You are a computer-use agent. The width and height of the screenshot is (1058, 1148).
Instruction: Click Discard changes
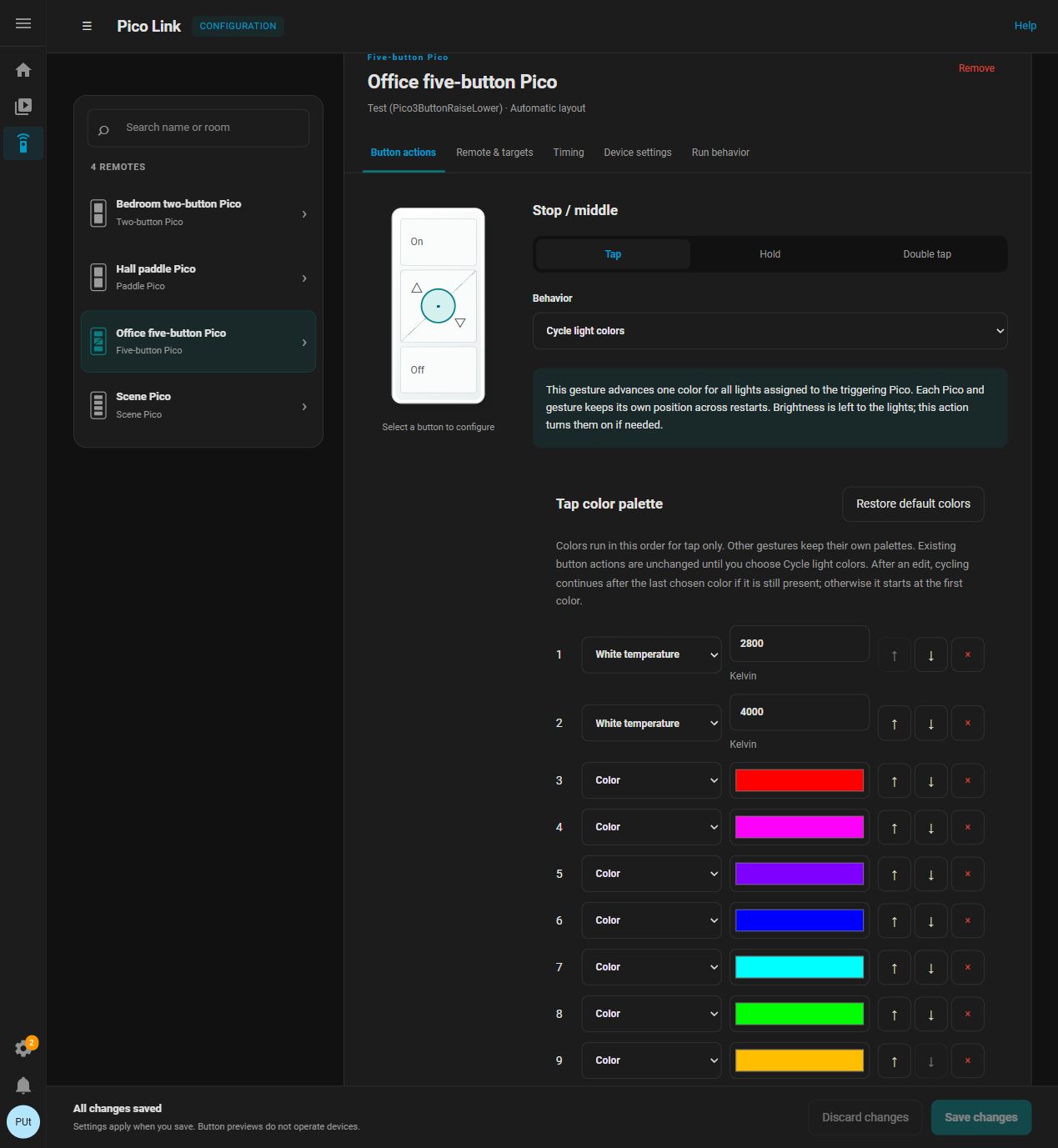click(x=865, y=1117)
